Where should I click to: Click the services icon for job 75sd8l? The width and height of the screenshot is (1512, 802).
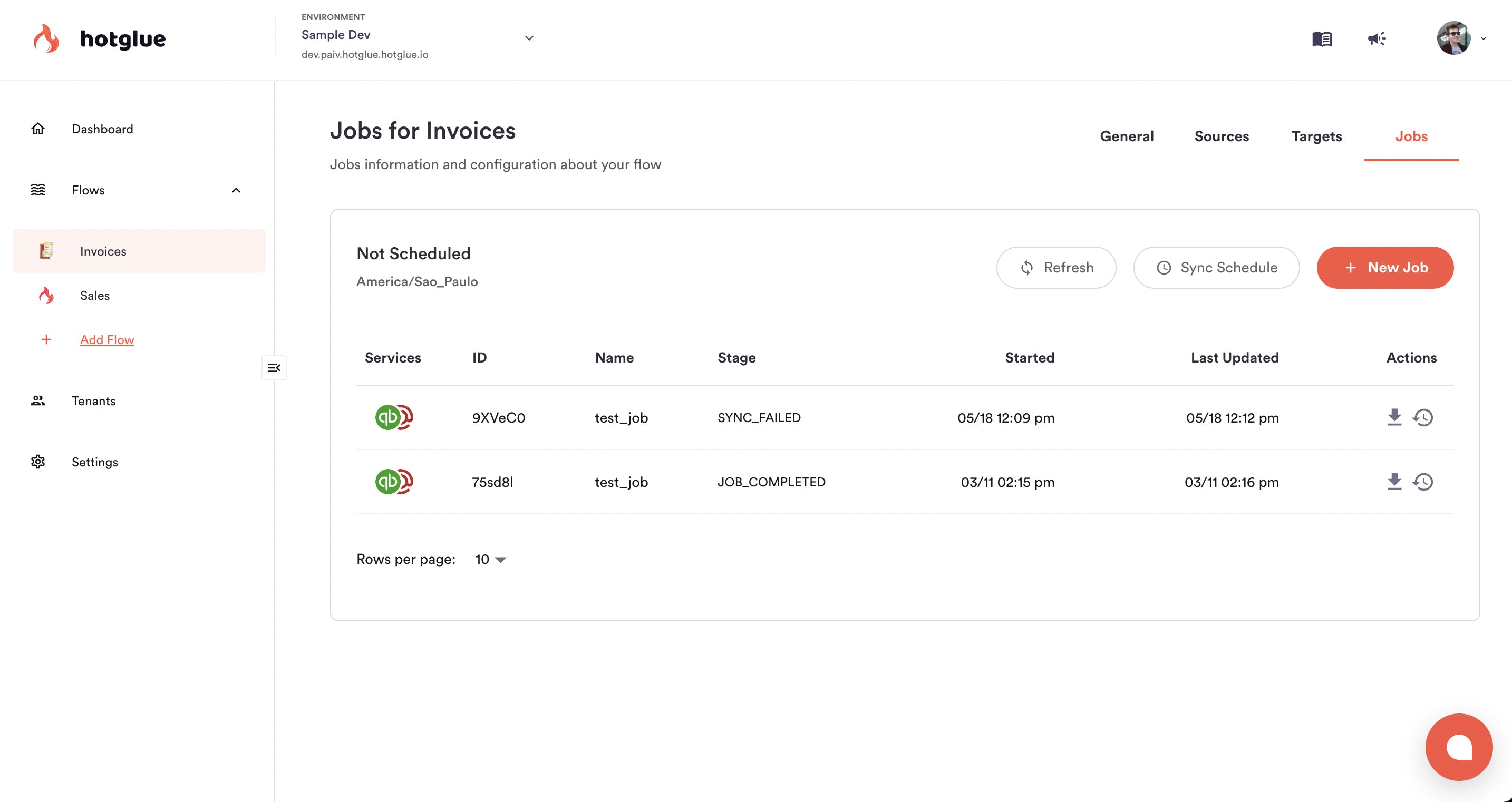click(x=394, y=482)
